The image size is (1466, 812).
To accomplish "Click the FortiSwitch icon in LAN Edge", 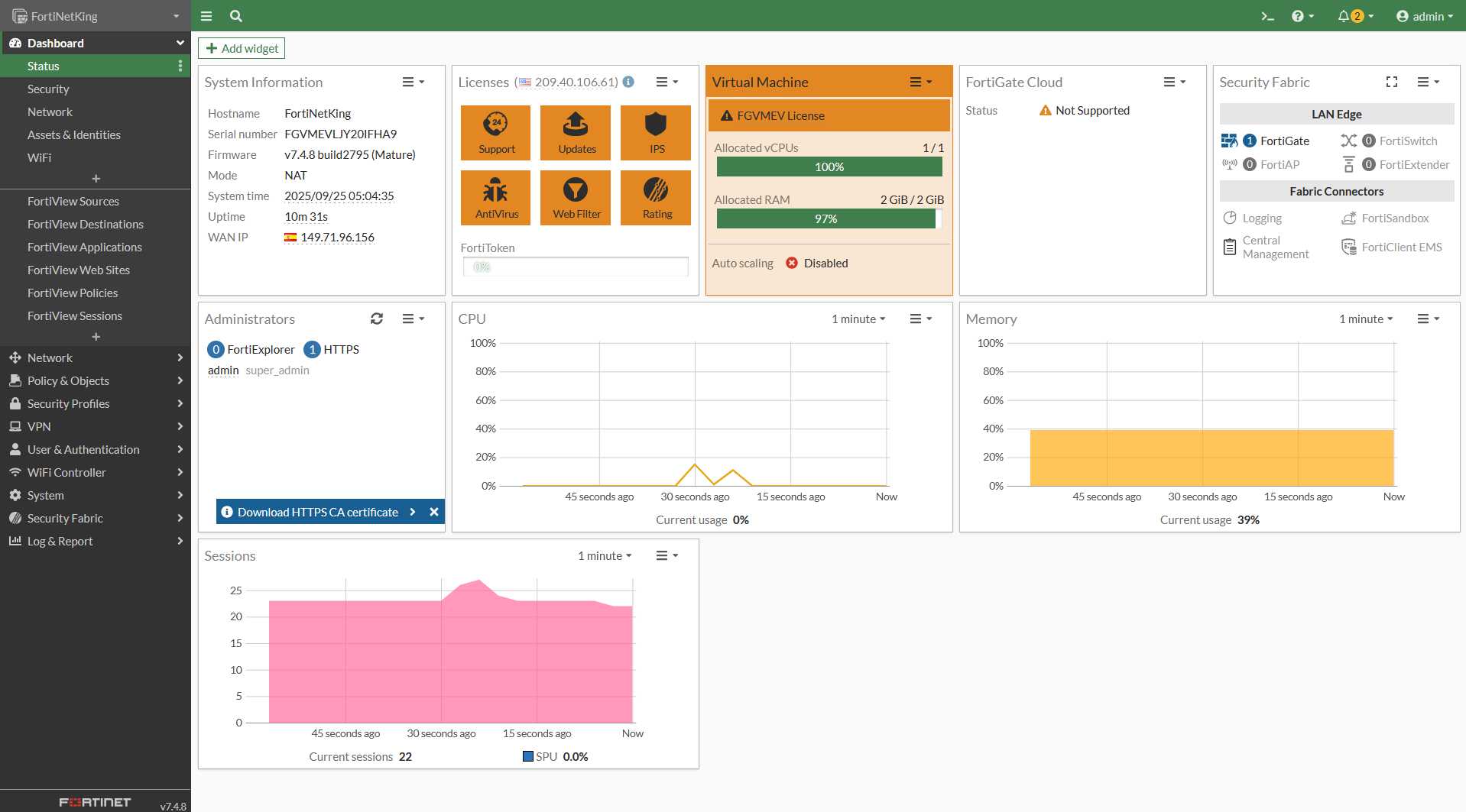I will pos(1349,141).
